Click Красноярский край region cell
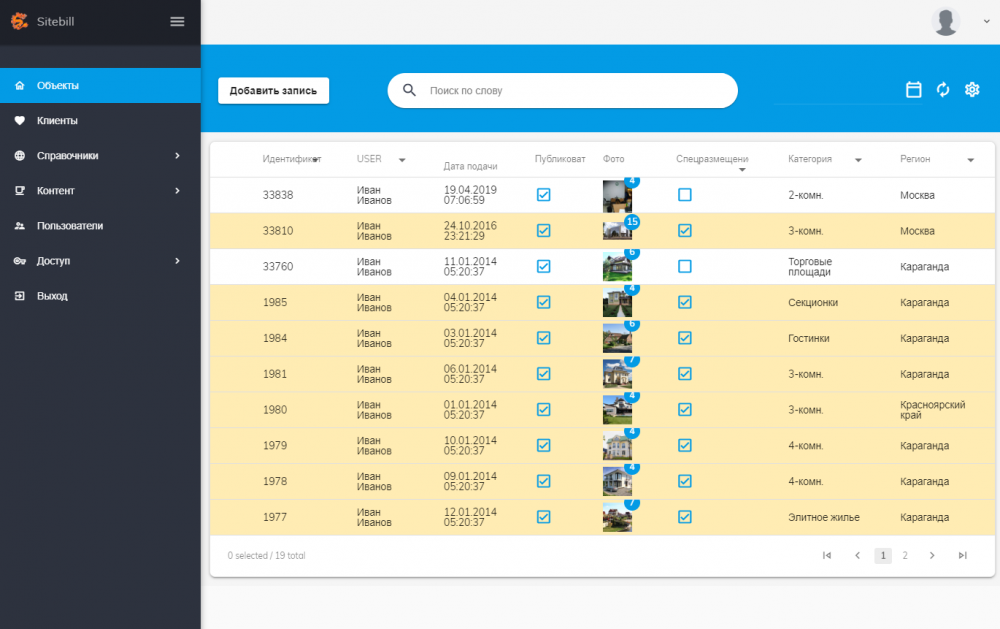 (932, 410)
